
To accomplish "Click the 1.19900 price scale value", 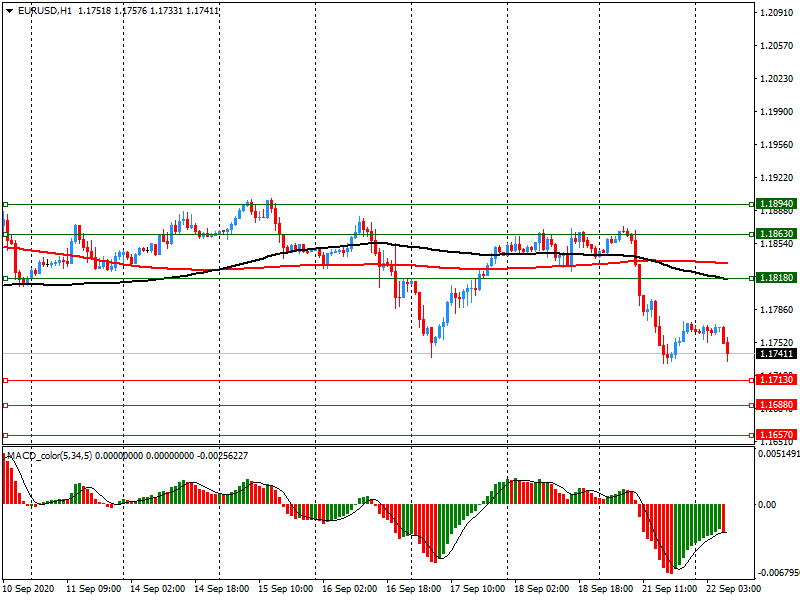I will [777, 112].
